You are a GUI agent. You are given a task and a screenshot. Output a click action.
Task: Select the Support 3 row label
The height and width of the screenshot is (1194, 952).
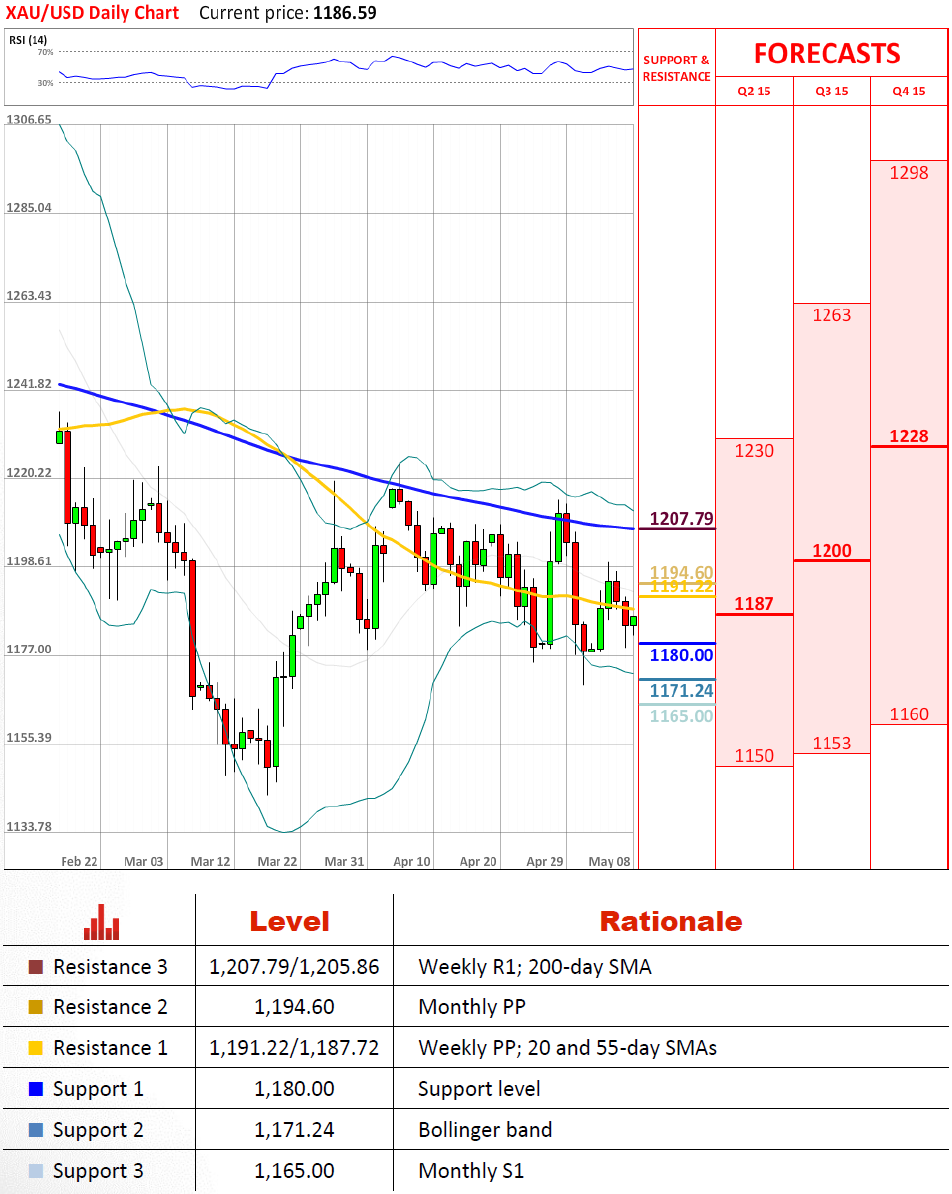tap(98, 1172)
